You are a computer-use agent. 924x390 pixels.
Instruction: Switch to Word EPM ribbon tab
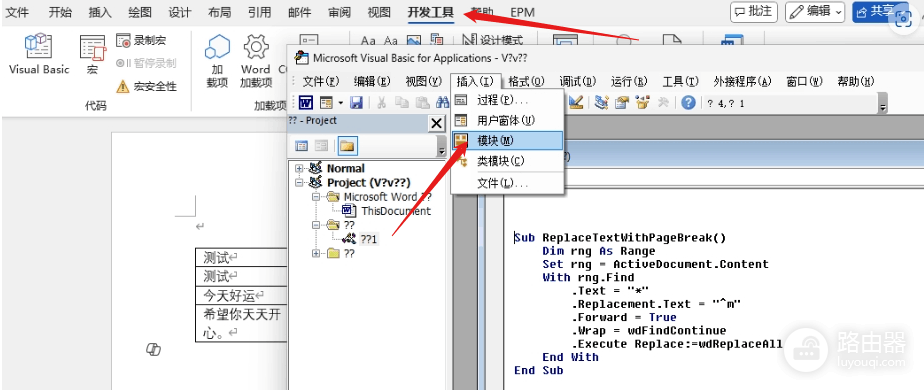(x=524, y=12)
